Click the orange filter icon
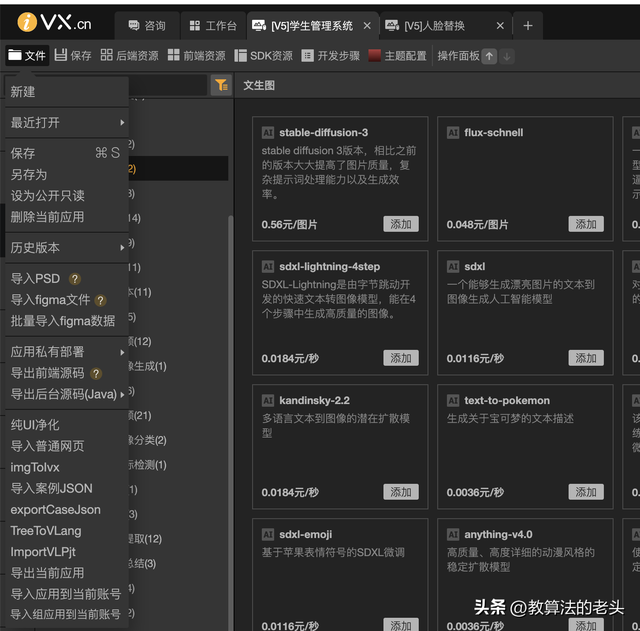 pos(221,85)
